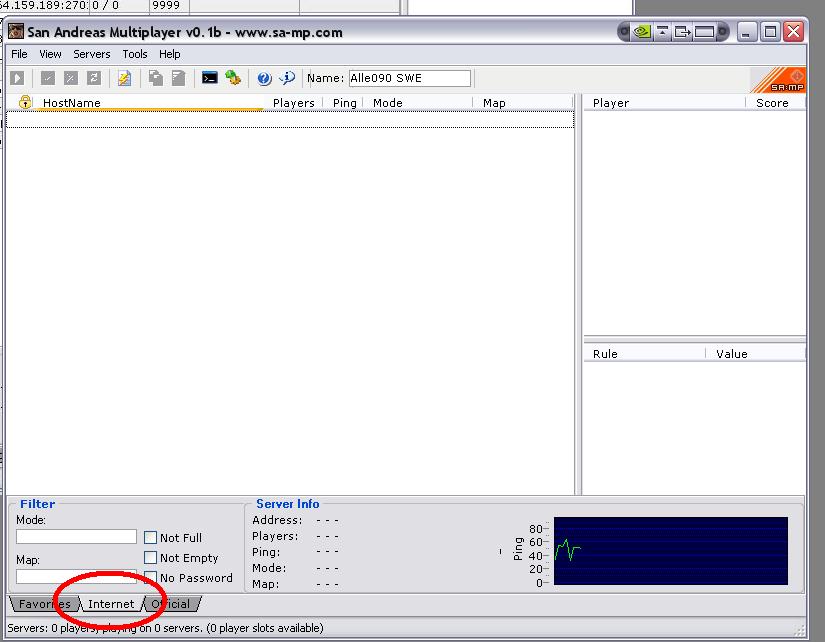Enable the No Password filter checkbox
825x642 pixels.
[x=150, y=577]
